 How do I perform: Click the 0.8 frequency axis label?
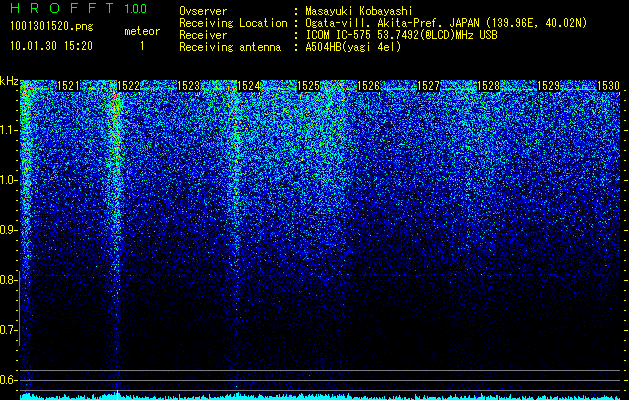(8, 280)
